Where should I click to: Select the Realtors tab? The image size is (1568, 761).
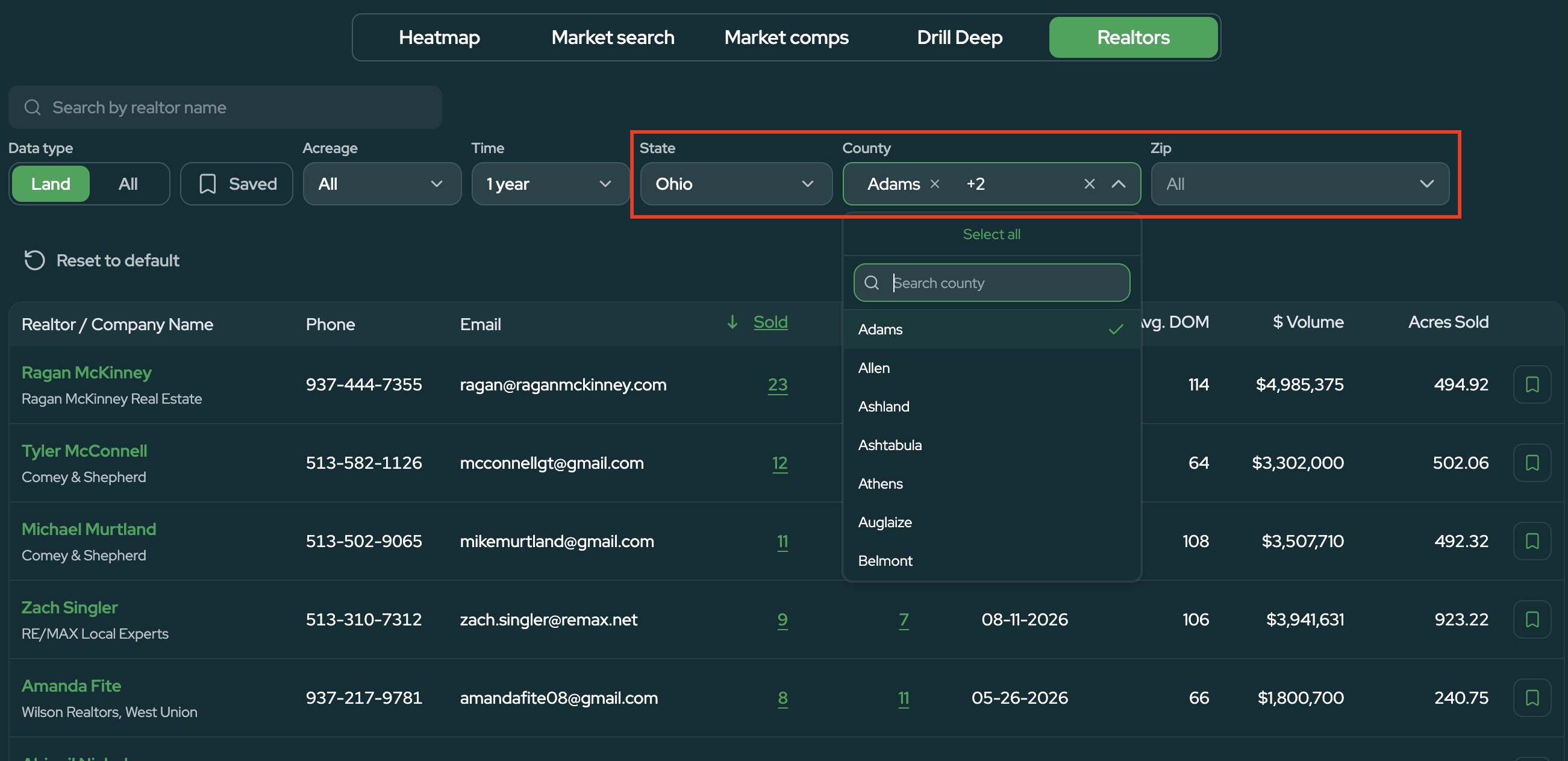[x=1133, y=37]
